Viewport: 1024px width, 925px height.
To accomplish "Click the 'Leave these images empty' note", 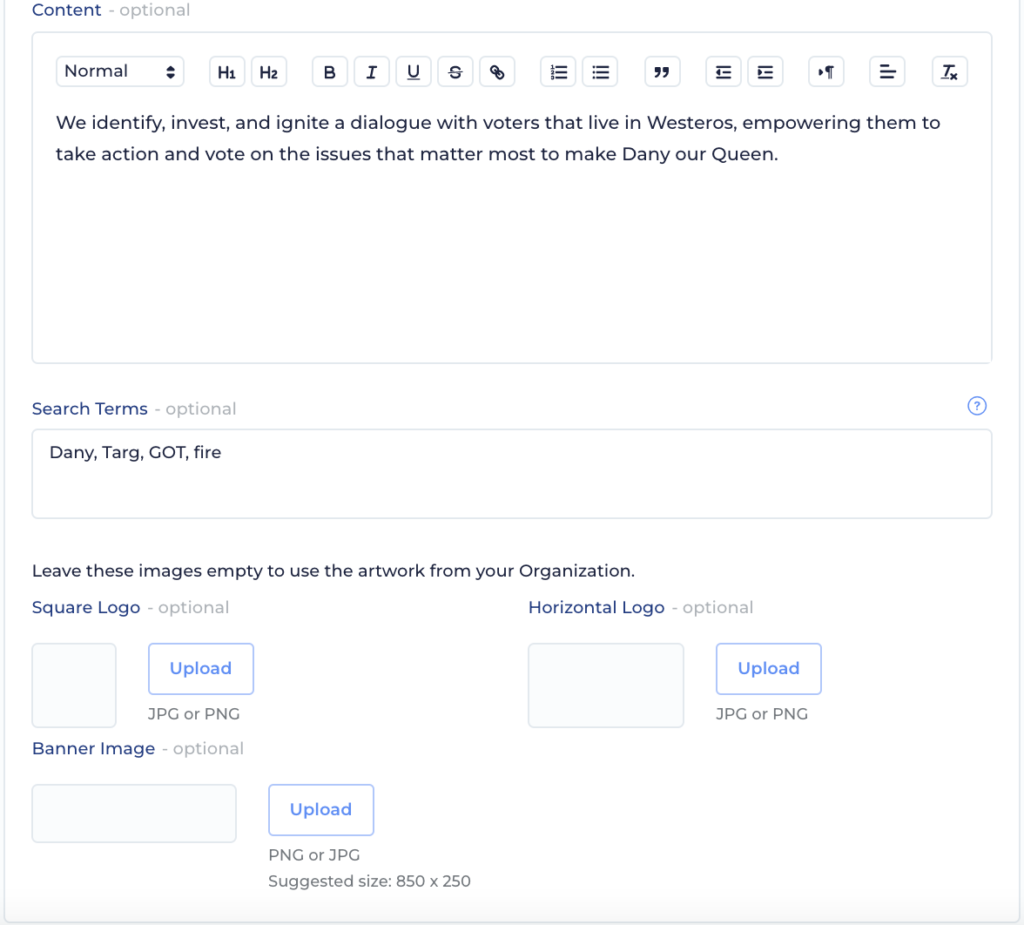I will click(x=333, y=571).
